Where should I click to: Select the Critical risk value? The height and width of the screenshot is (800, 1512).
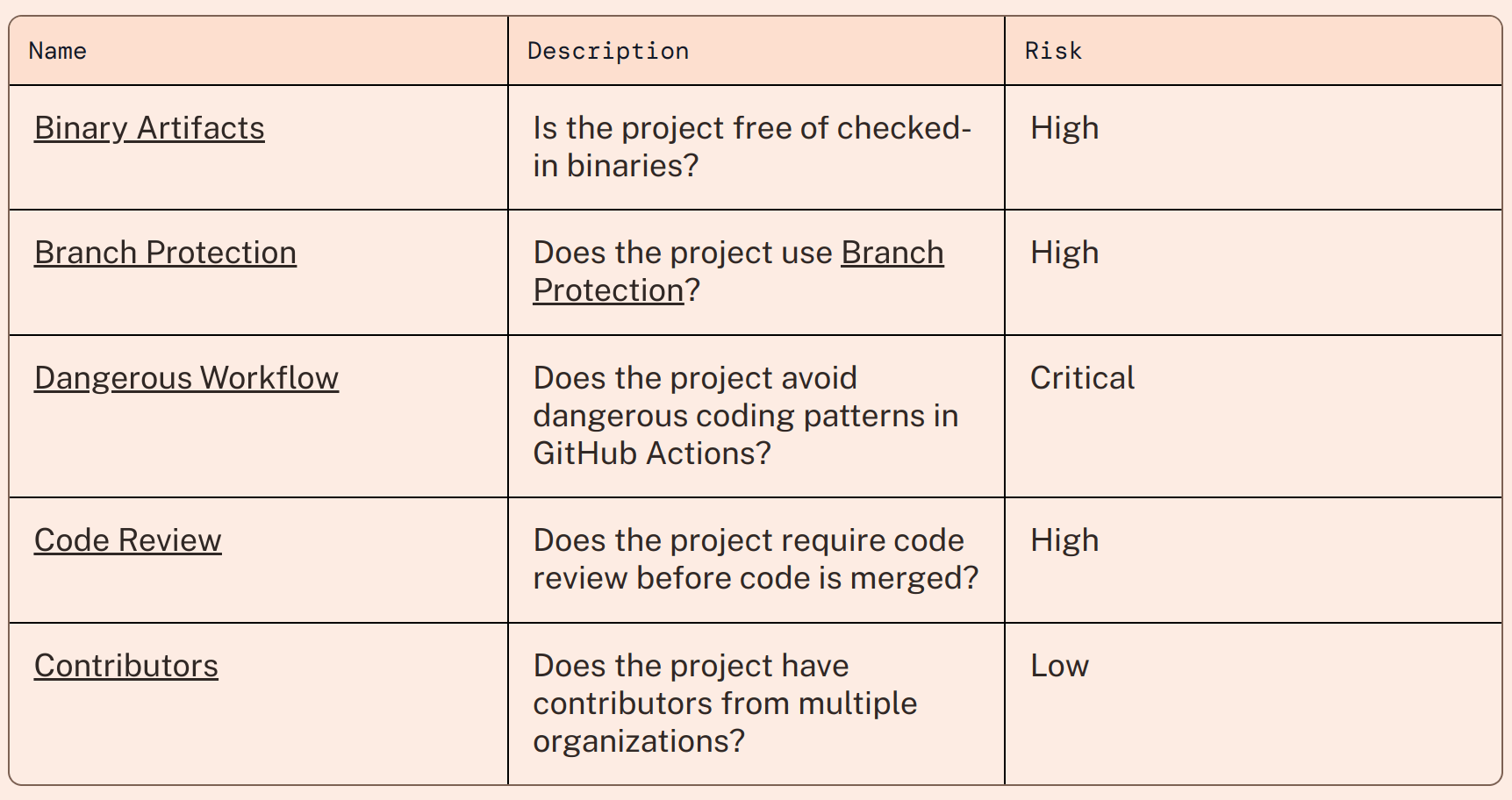[x=1081, y=378]
